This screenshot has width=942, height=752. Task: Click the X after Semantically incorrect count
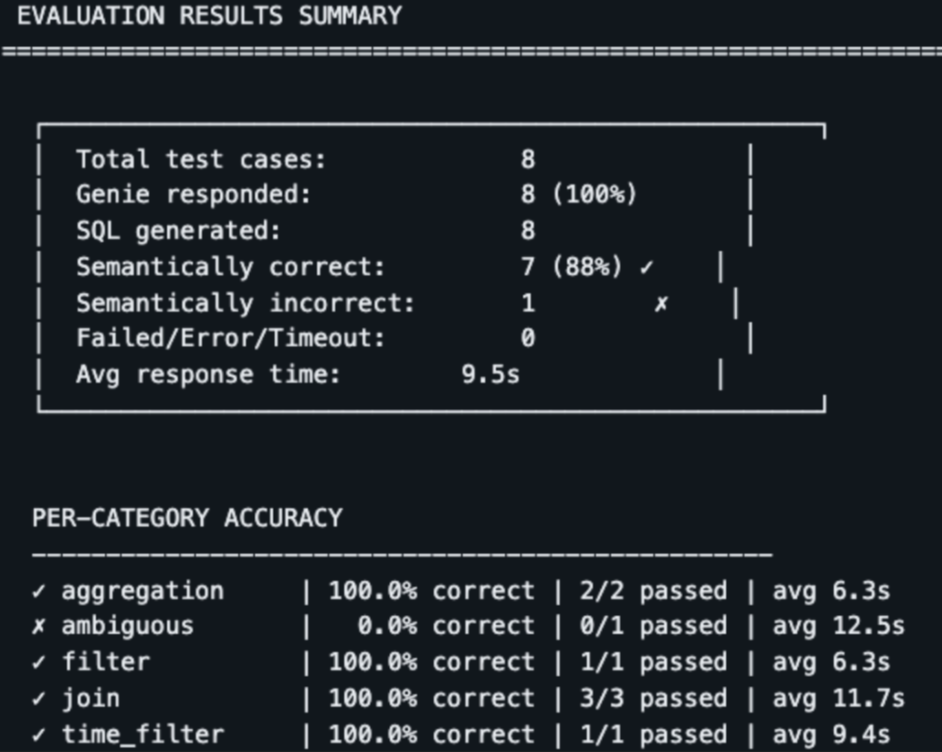(x=661, y=304)
